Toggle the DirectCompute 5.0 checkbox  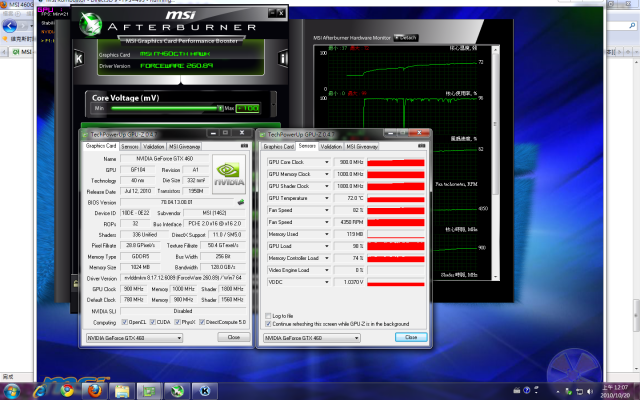pyautogui.click(x=202, y=322)
